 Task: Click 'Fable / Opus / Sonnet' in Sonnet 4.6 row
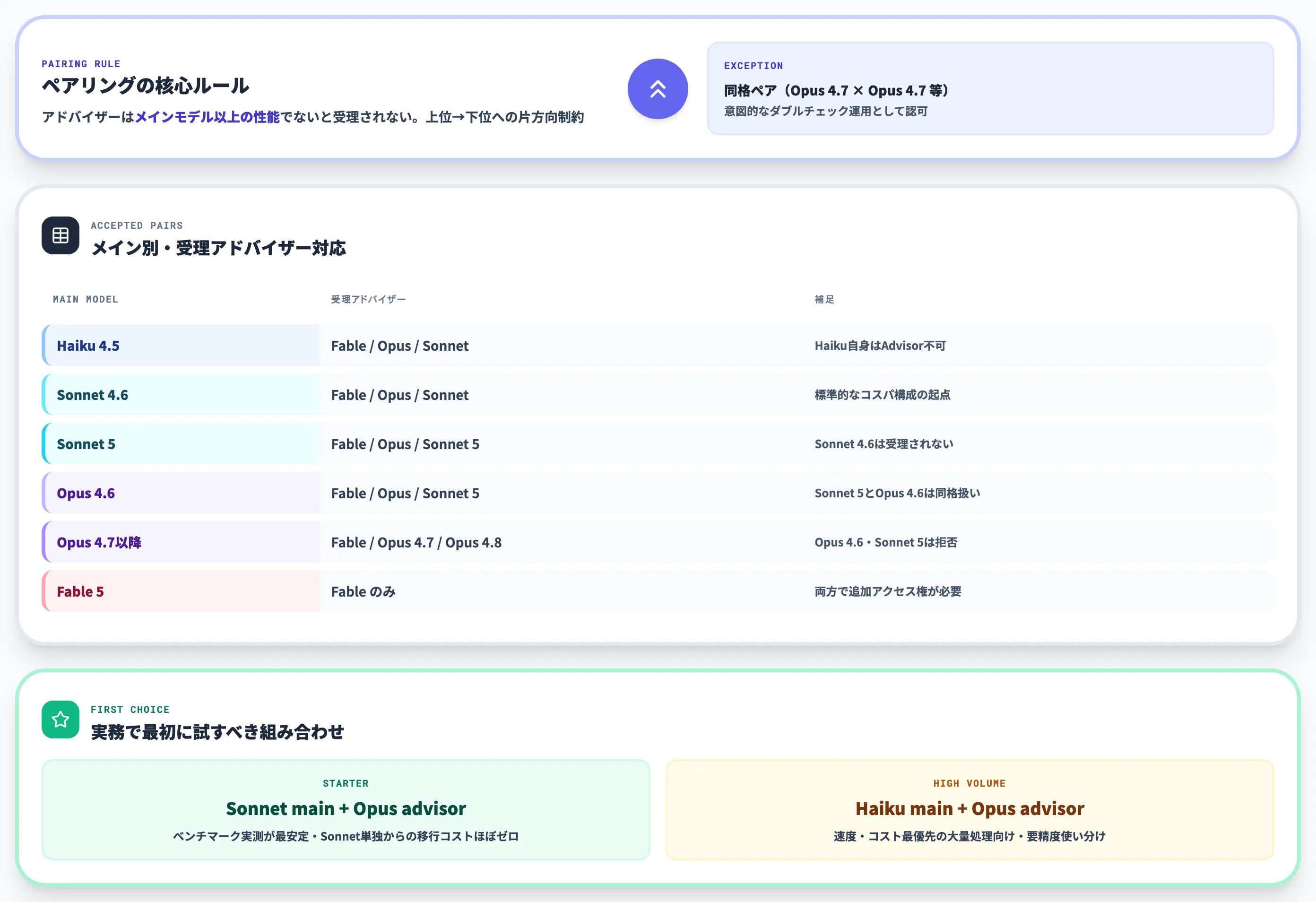400,395
